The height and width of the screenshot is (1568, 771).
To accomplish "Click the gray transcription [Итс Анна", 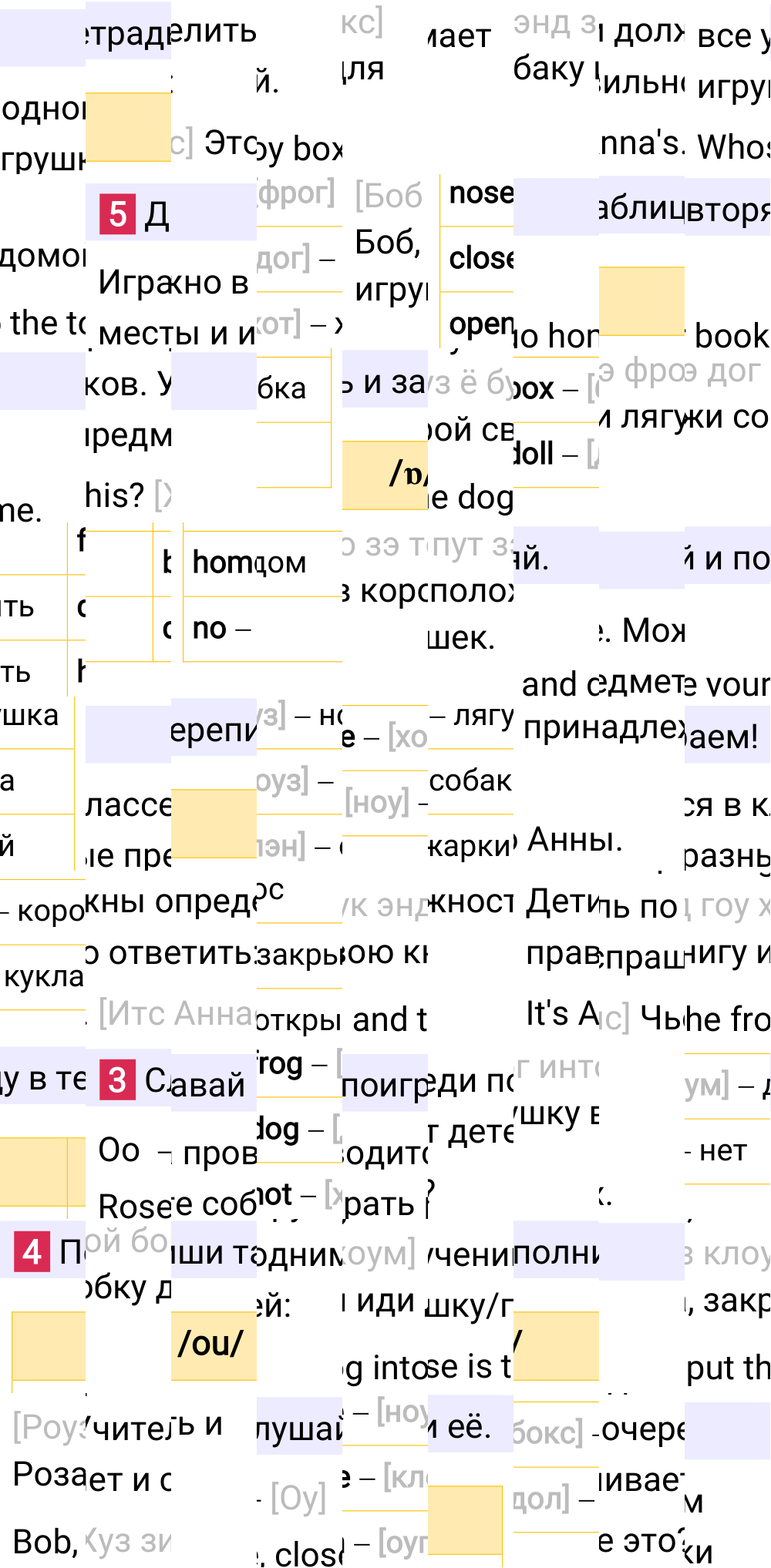I will tap(177, 1013).
